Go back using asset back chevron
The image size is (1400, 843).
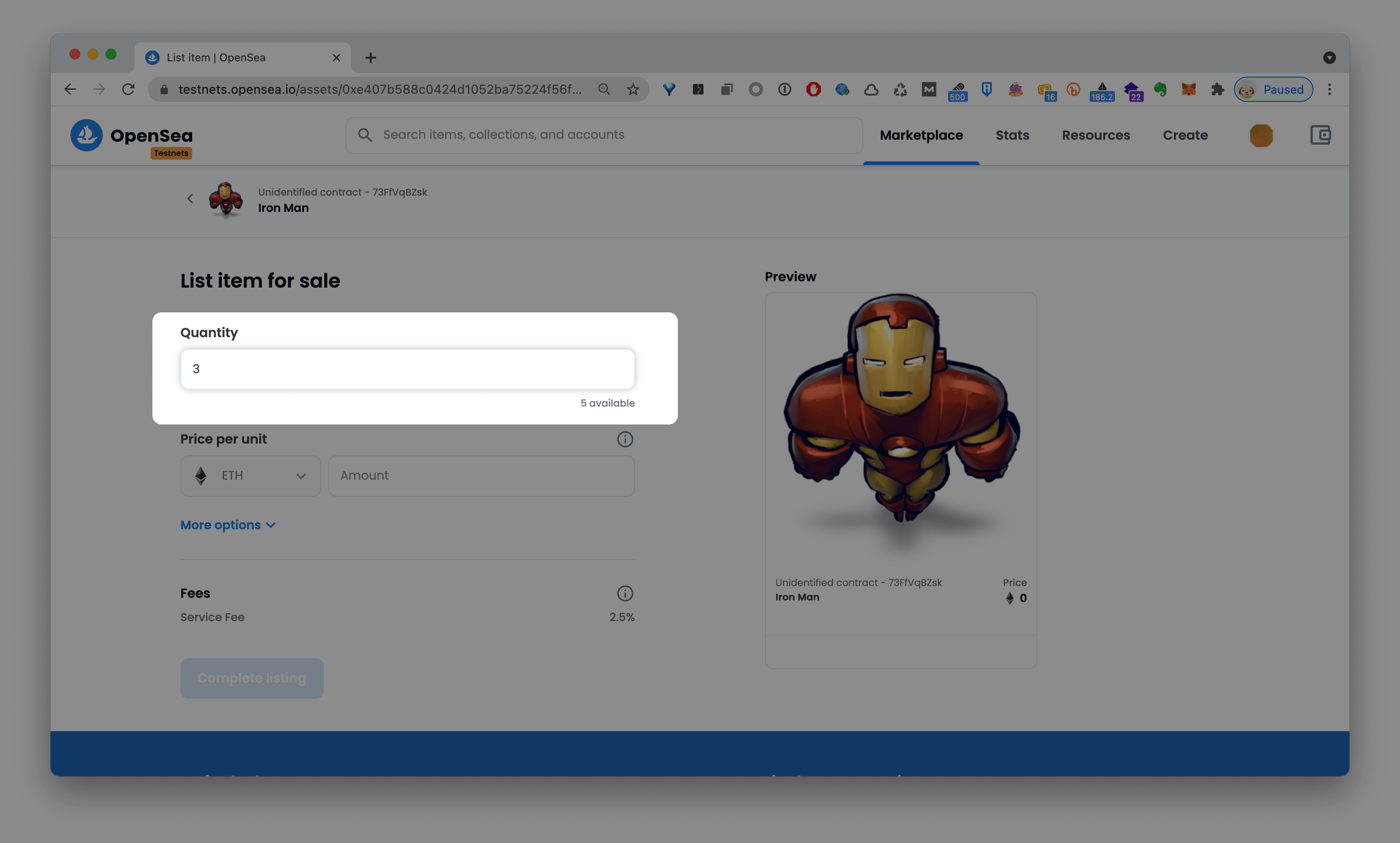click(190, 199)
